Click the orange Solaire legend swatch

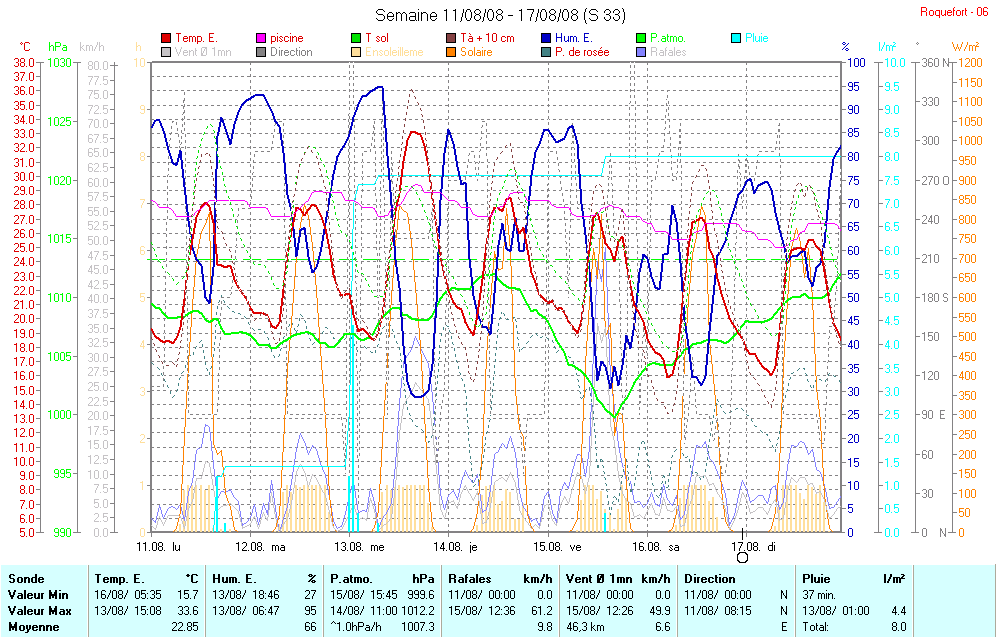pos(452,52)
